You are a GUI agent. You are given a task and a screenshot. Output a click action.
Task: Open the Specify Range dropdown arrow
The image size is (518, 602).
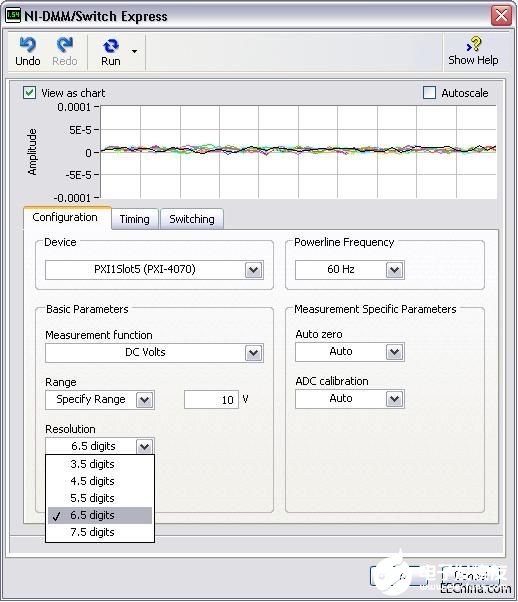tap(145, 400)
